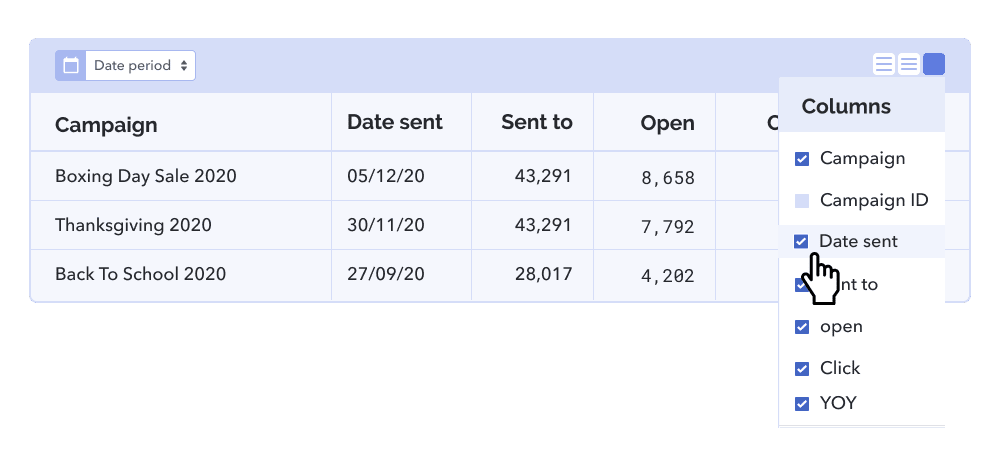Toggle the Date sent column checkbox
The height and width of the screenshot is (465, 1000).
[801, 242]
